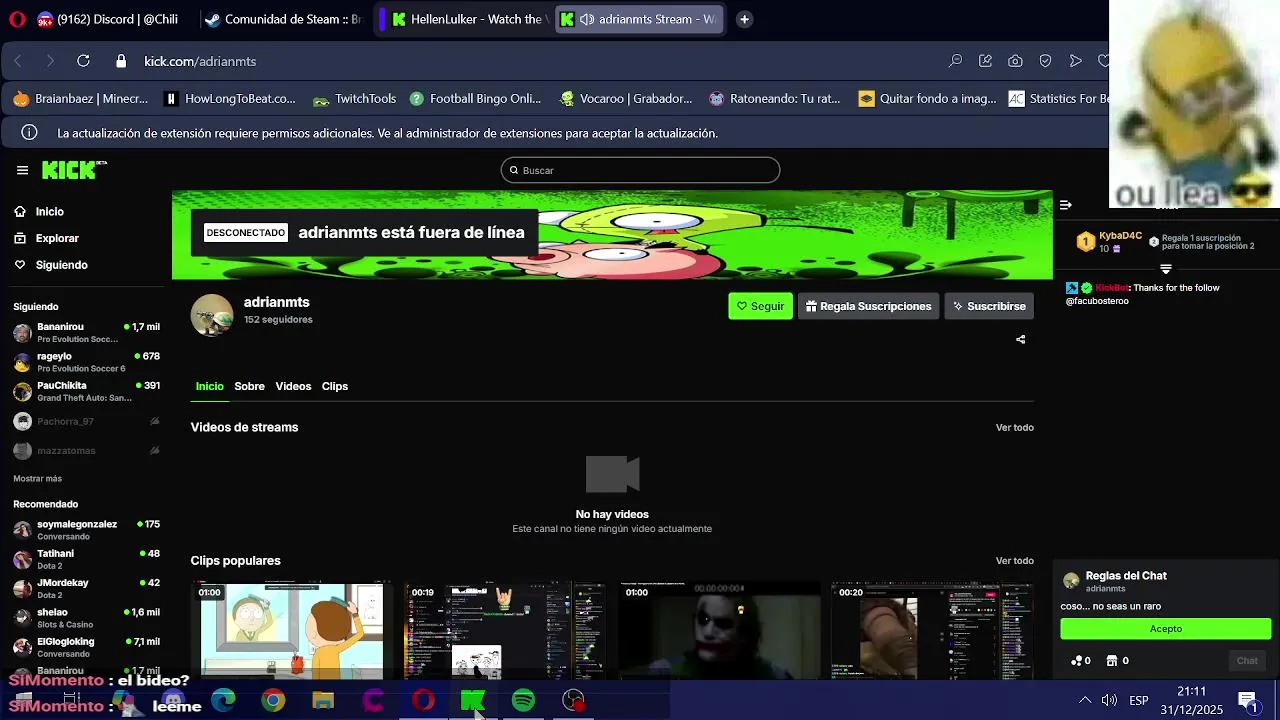
Task: Switch to the Sobre tab
Action: pyautogui.click(x=249, y=386)
